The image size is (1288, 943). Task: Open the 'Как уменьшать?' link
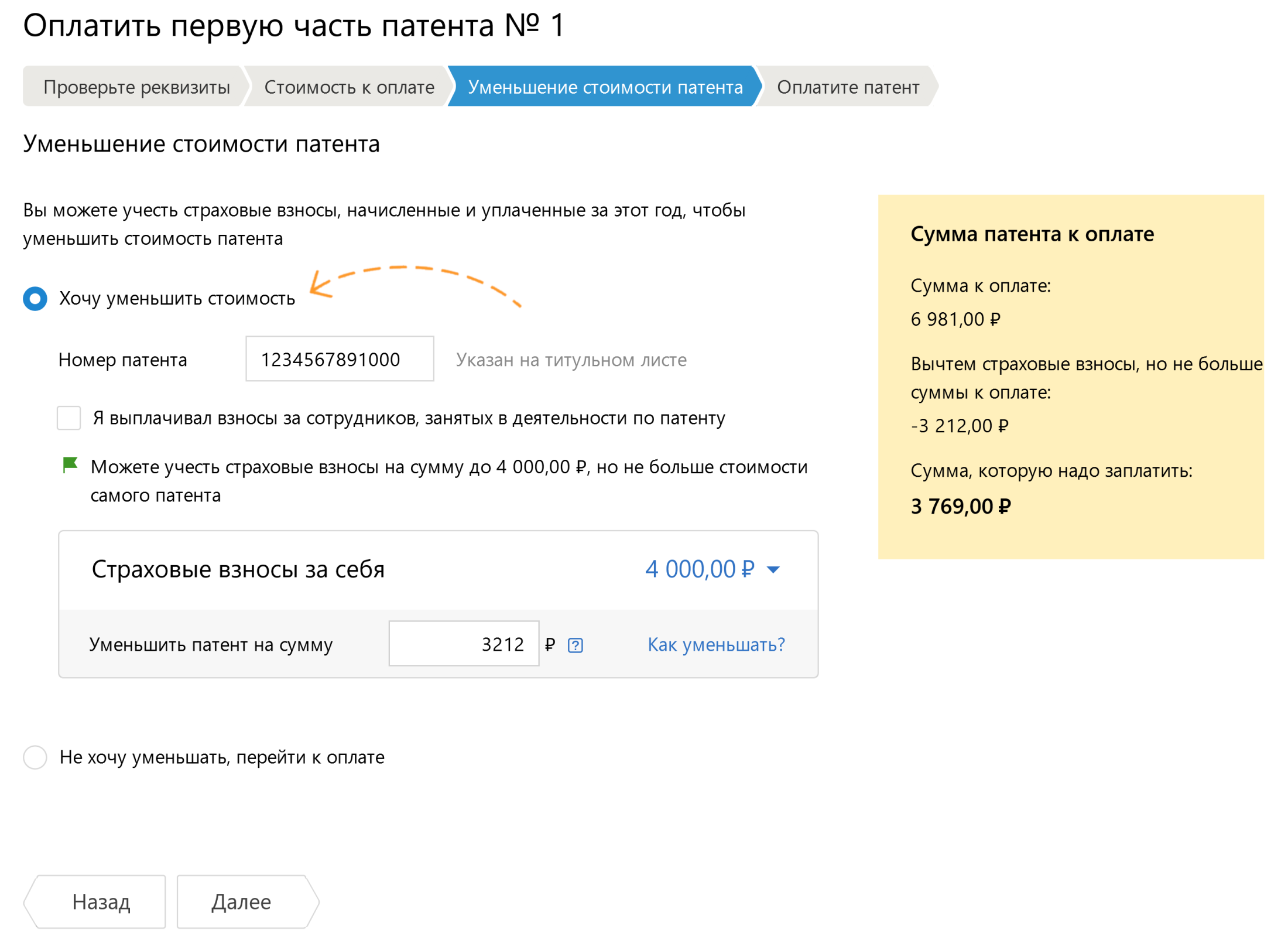coord(715,644)
